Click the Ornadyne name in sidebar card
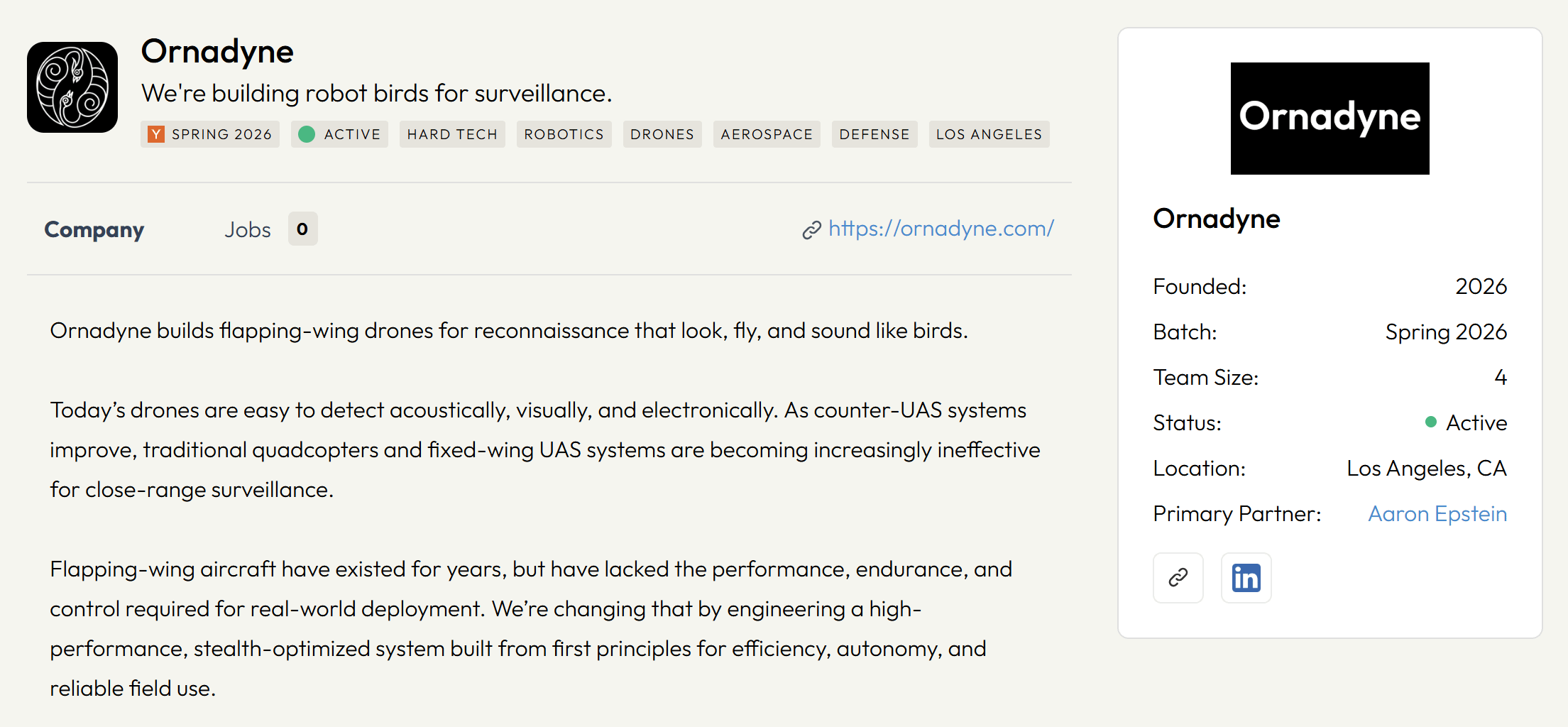The width and height of the screenshot is (1568, 727). 1217,219
